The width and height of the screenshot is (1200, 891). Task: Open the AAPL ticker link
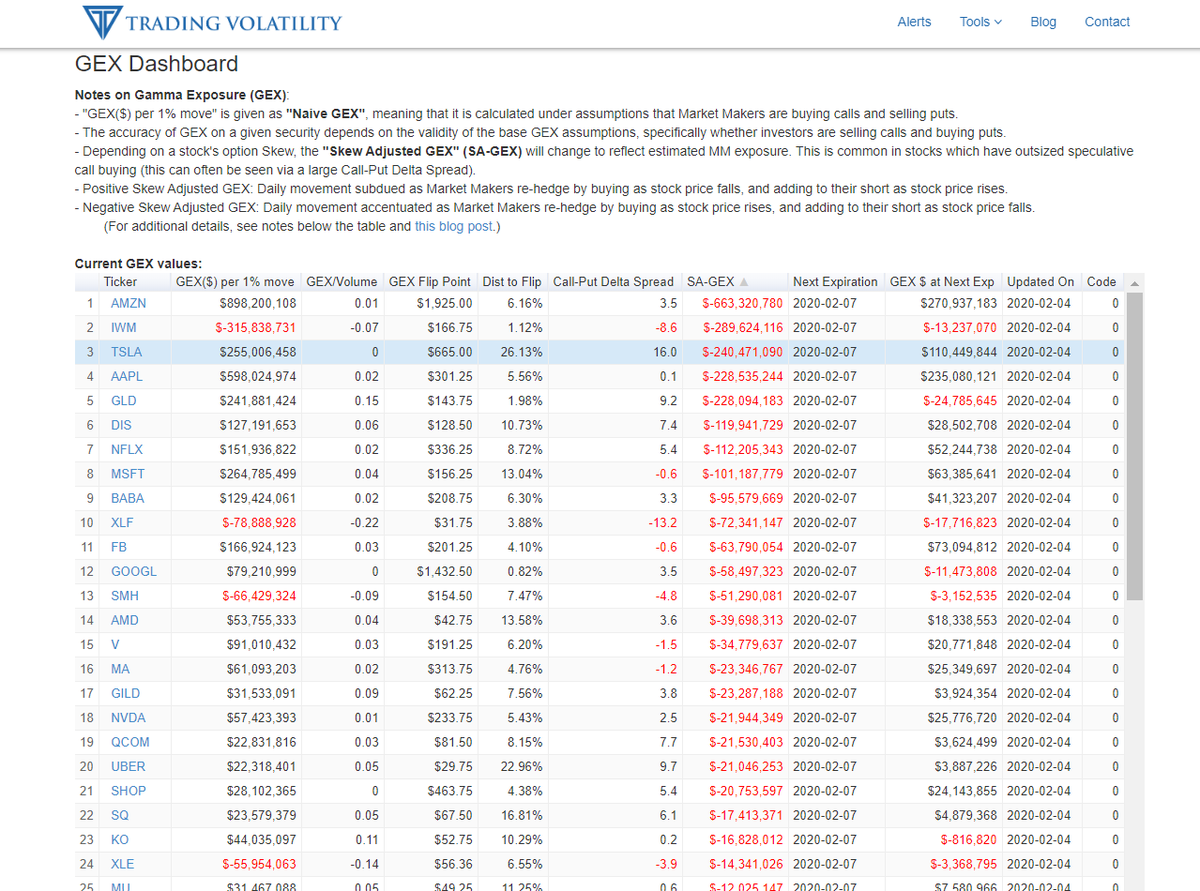(127, 376)
